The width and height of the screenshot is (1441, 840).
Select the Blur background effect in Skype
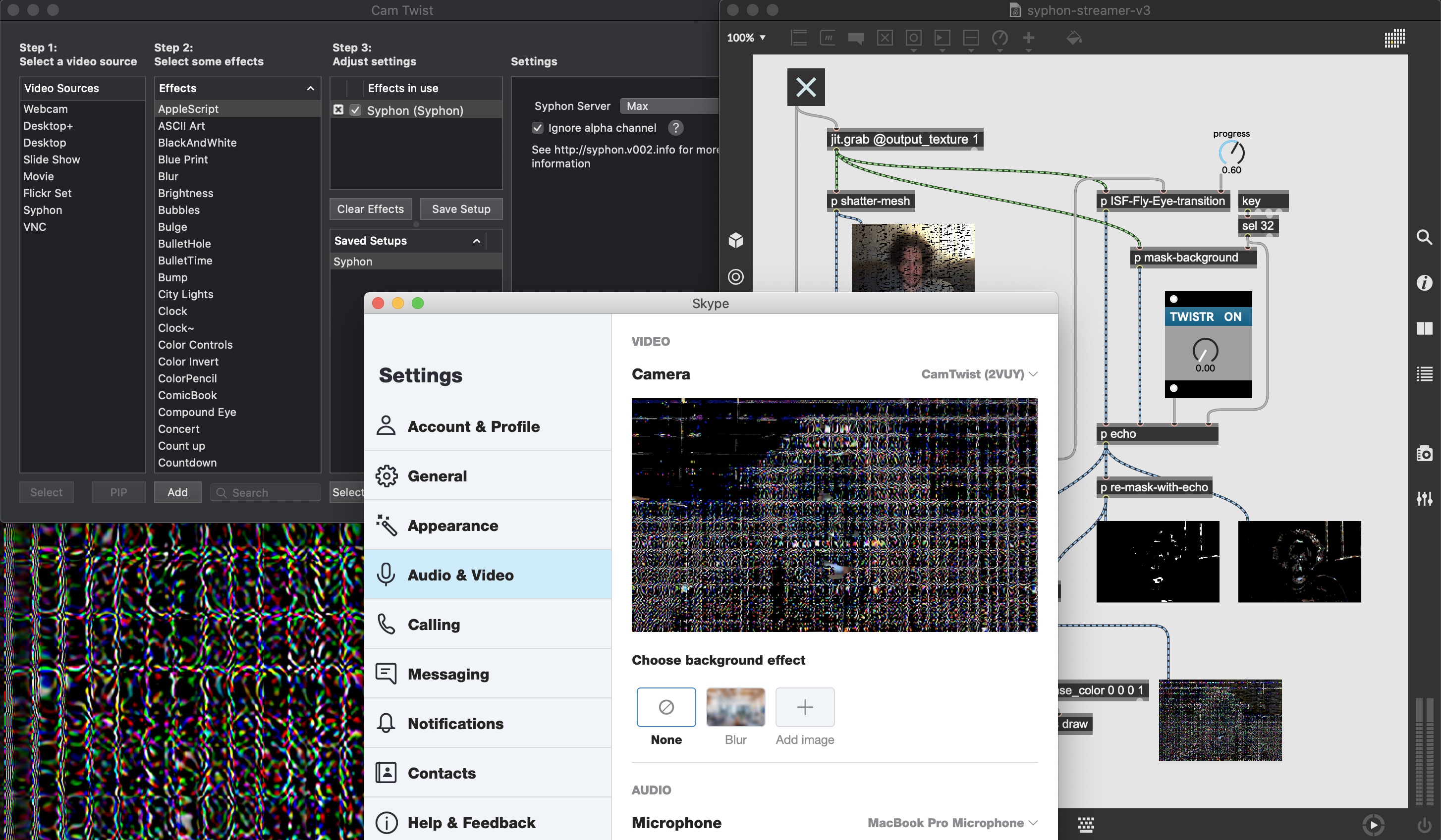click(x=735, y=707)
